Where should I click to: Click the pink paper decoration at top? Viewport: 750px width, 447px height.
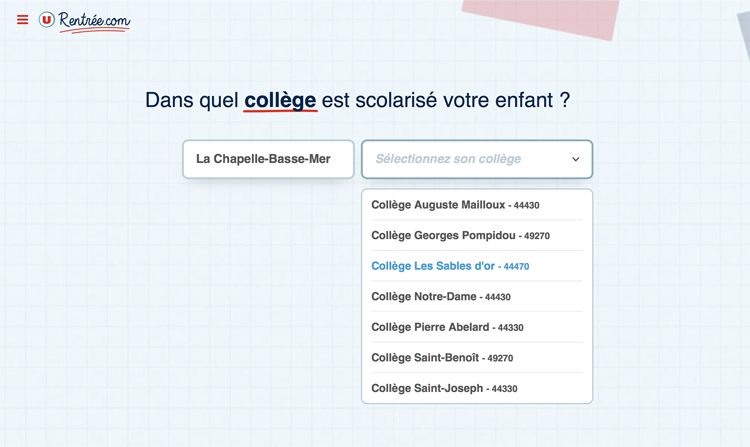[x=540, y=17]
